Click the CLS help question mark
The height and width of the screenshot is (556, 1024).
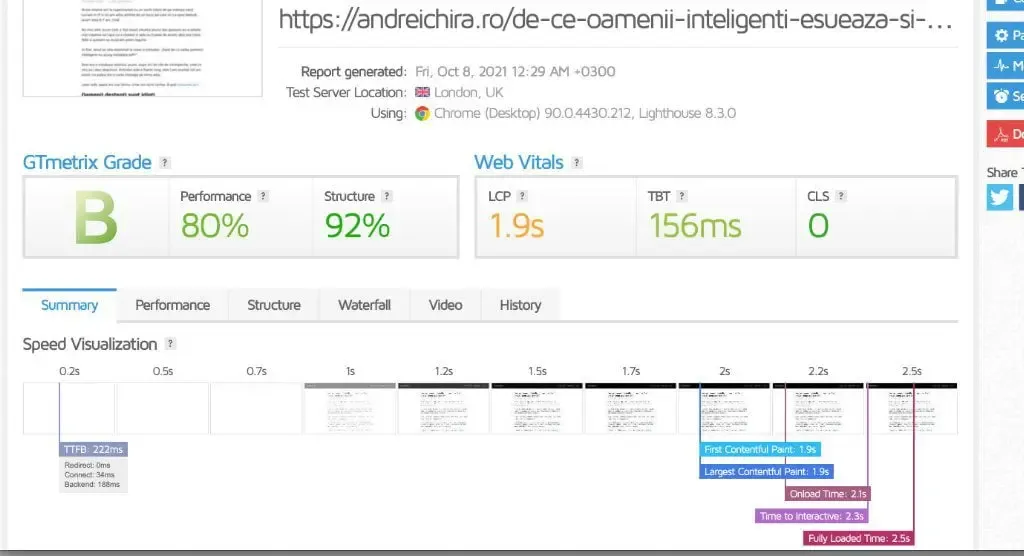tap(840, 196)
